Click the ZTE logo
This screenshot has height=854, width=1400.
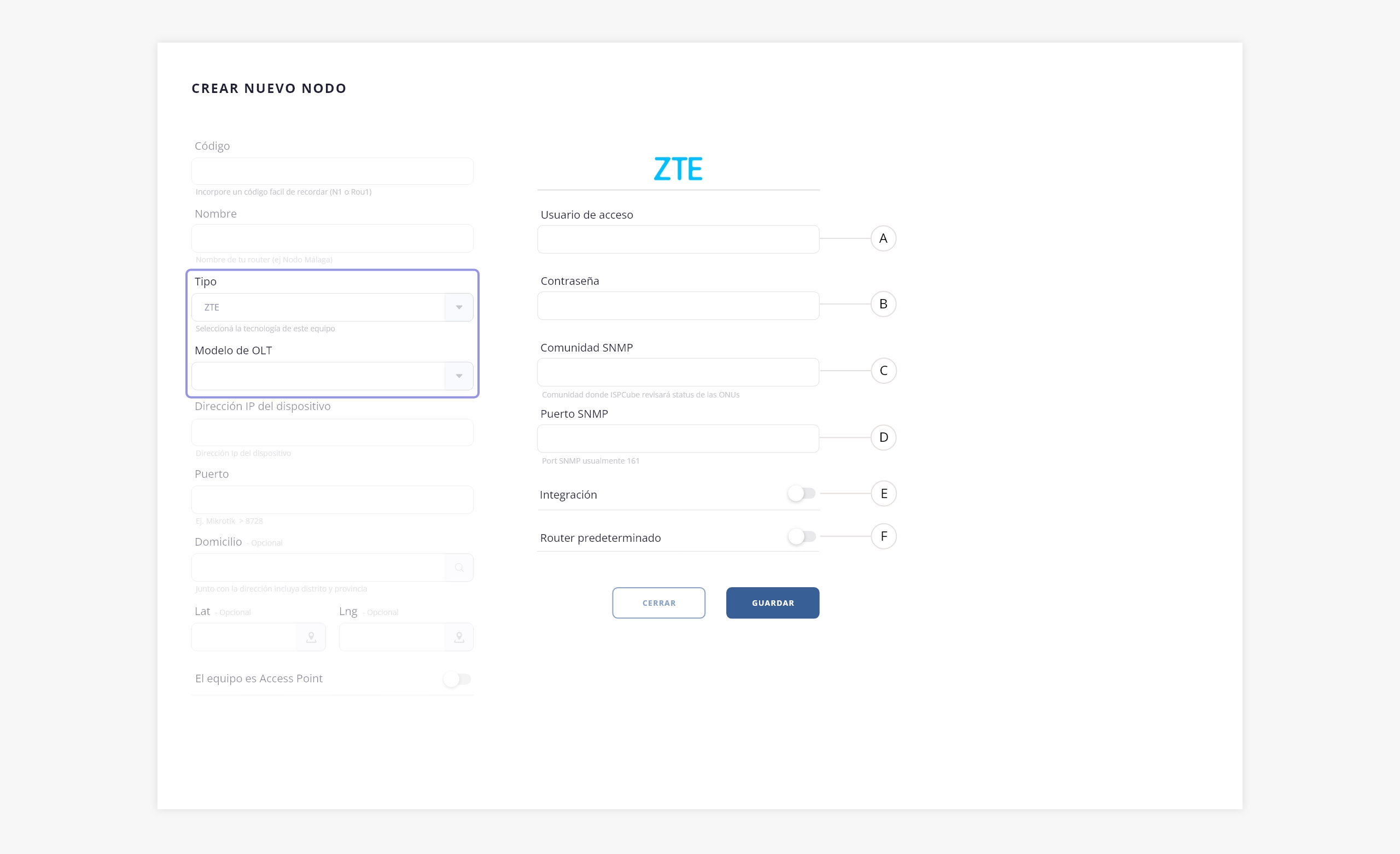(x=678, y=169)
